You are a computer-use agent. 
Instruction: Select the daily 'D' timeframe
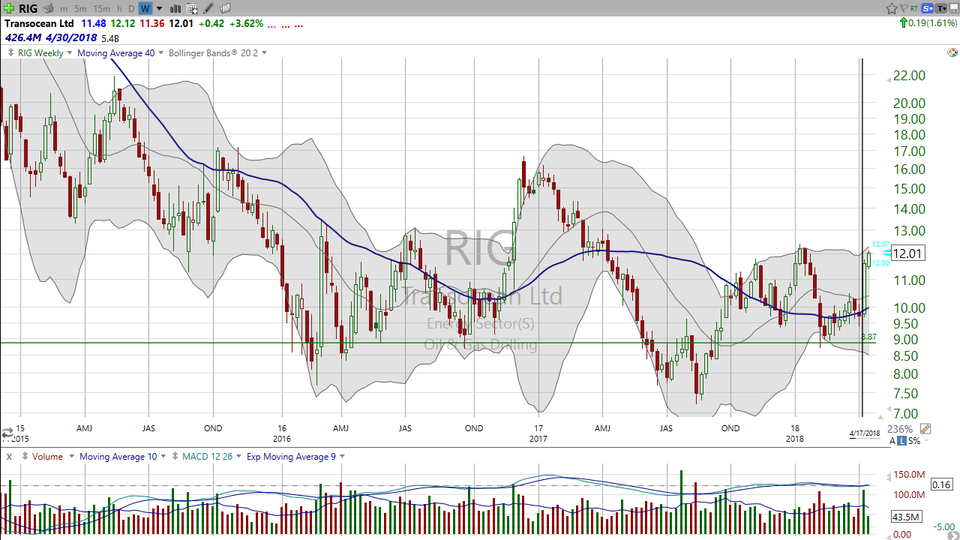coord(131,9)
